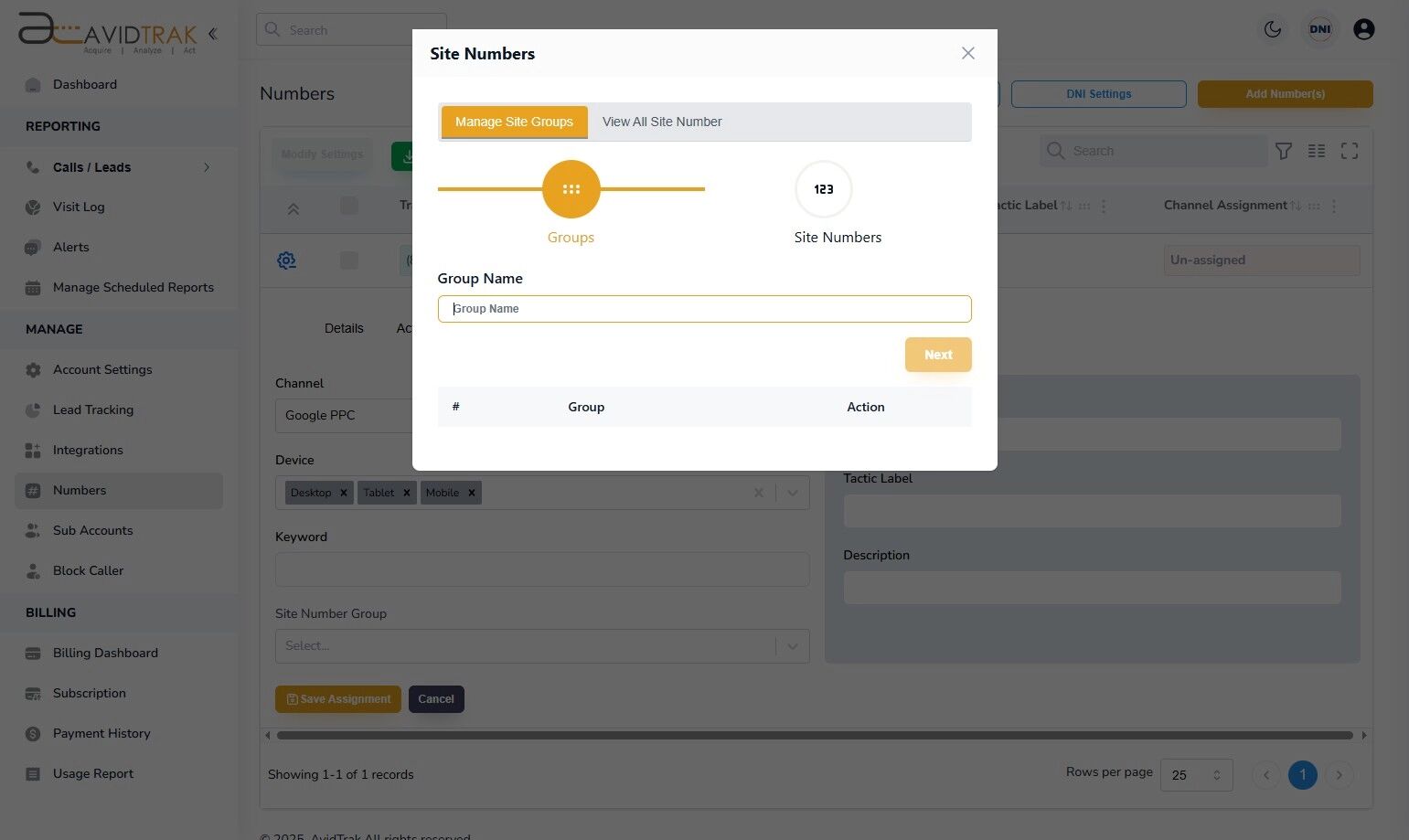Go to Lead Tracking page
This screenshot has height=840, width=1409.
(x=93, y=409)
